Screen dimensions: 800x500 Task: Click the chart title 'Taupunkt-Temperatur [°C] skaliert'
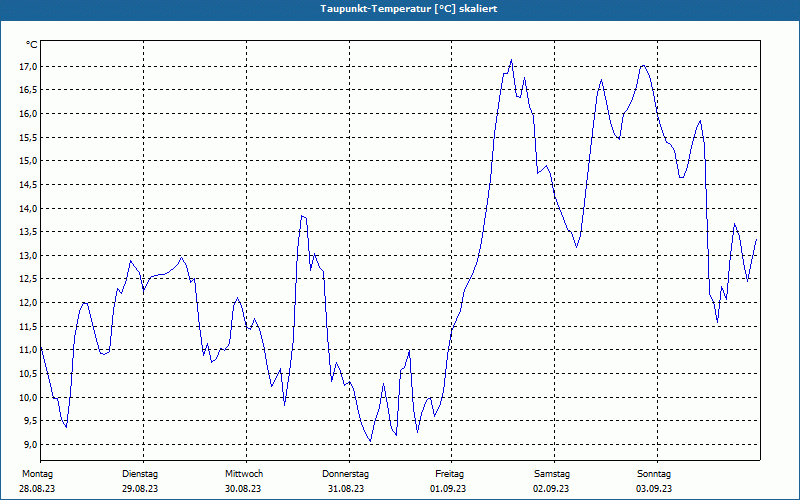point(409,9)
